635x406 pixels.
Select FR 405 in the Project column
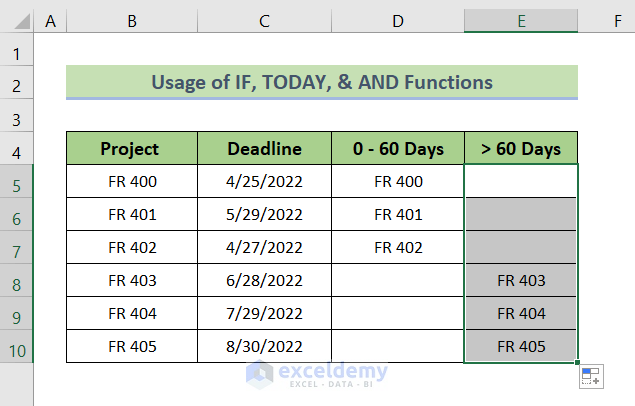[130, 347]
